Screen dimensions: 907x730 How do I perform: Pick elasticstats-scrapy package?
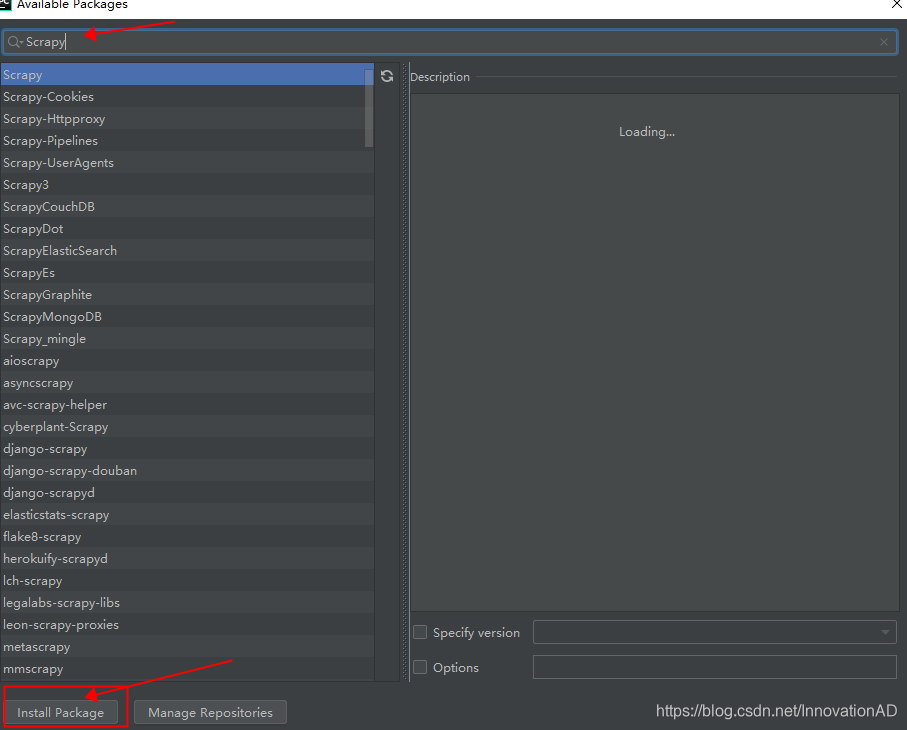click(x=187, y=514)
